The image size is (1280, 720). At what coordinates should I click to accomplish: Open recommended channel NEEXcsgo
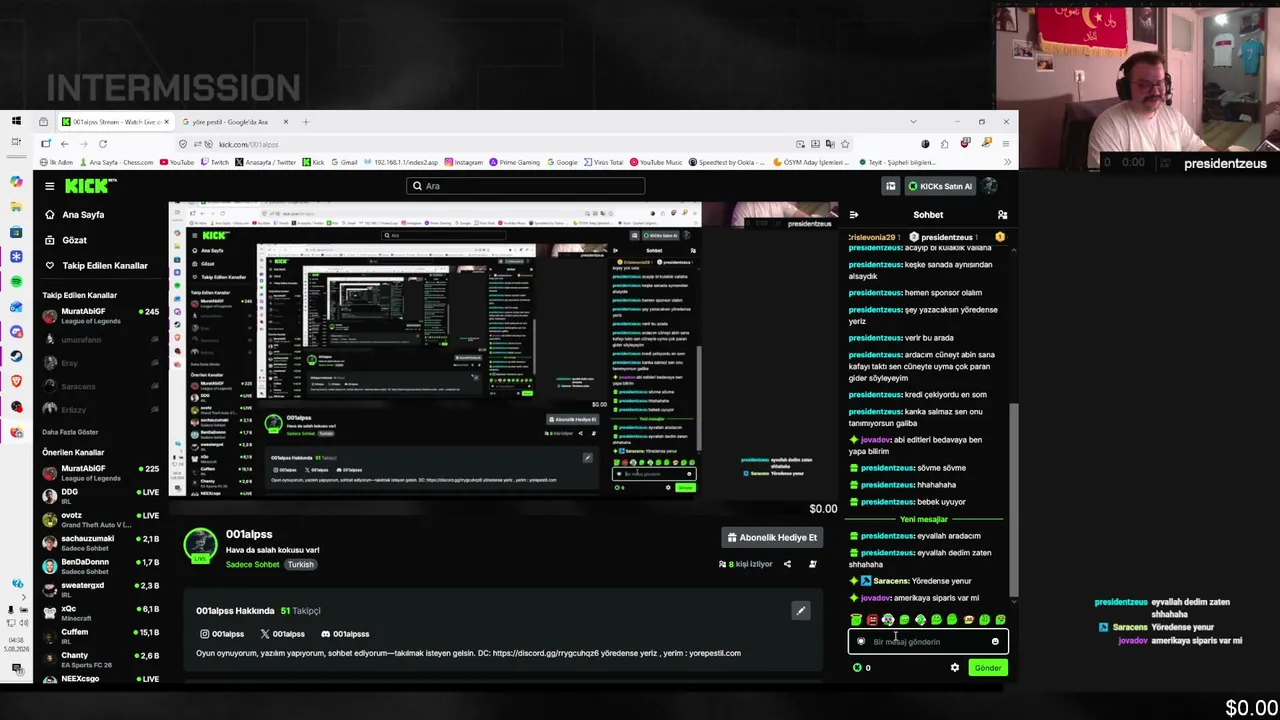[x=100, y=679]
